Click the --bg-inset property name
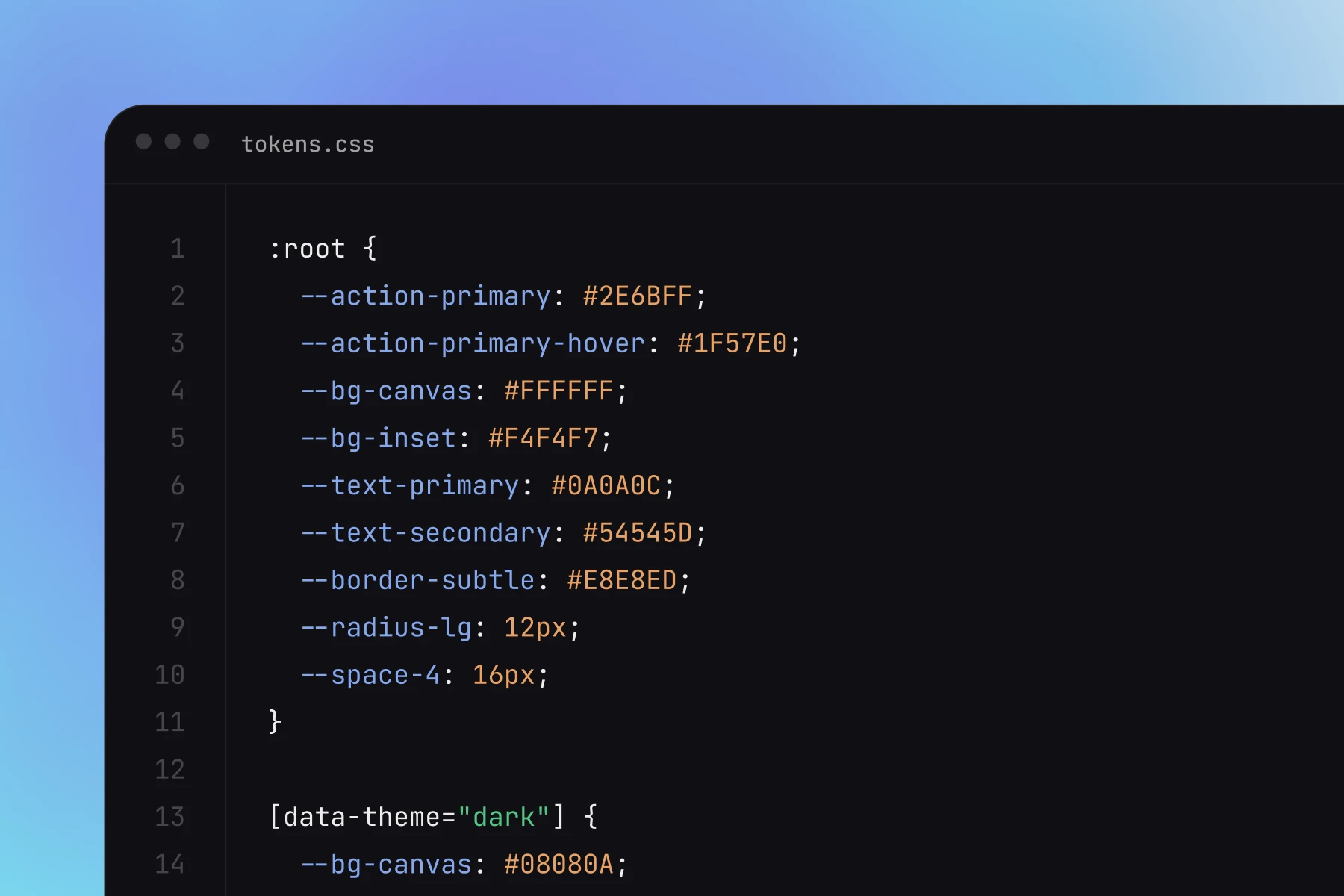The image size is (1344, 896). tap(379, 438)
